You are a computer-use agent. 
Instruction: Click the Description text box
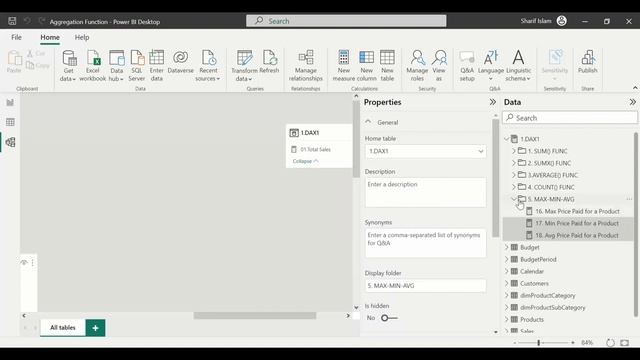[x=425, y=192]
